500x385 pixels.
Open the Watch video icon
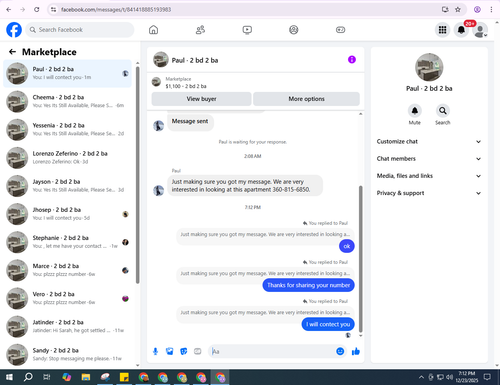(x=247, y=30)
